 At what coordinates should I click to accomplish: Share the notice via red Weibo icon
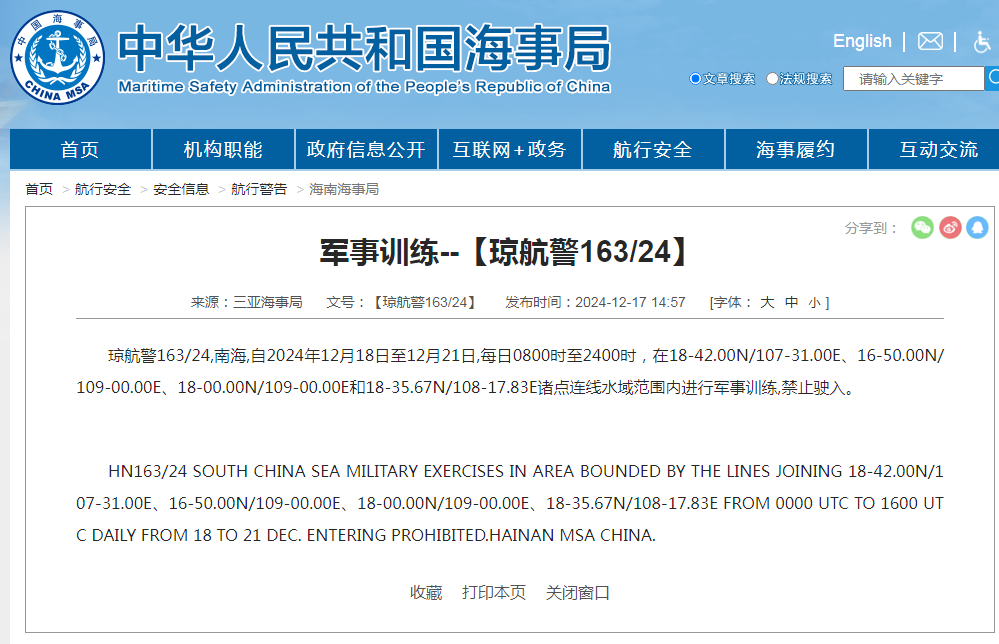tap(950, 228)
